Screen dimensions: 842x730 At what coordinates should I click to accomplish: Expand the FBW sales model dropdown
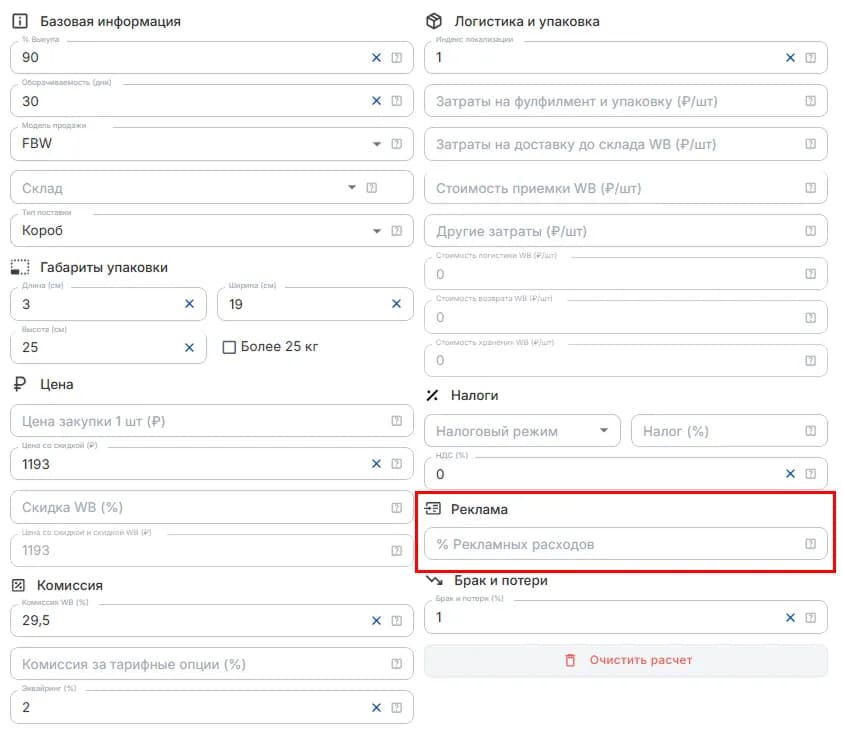point(377,144)
